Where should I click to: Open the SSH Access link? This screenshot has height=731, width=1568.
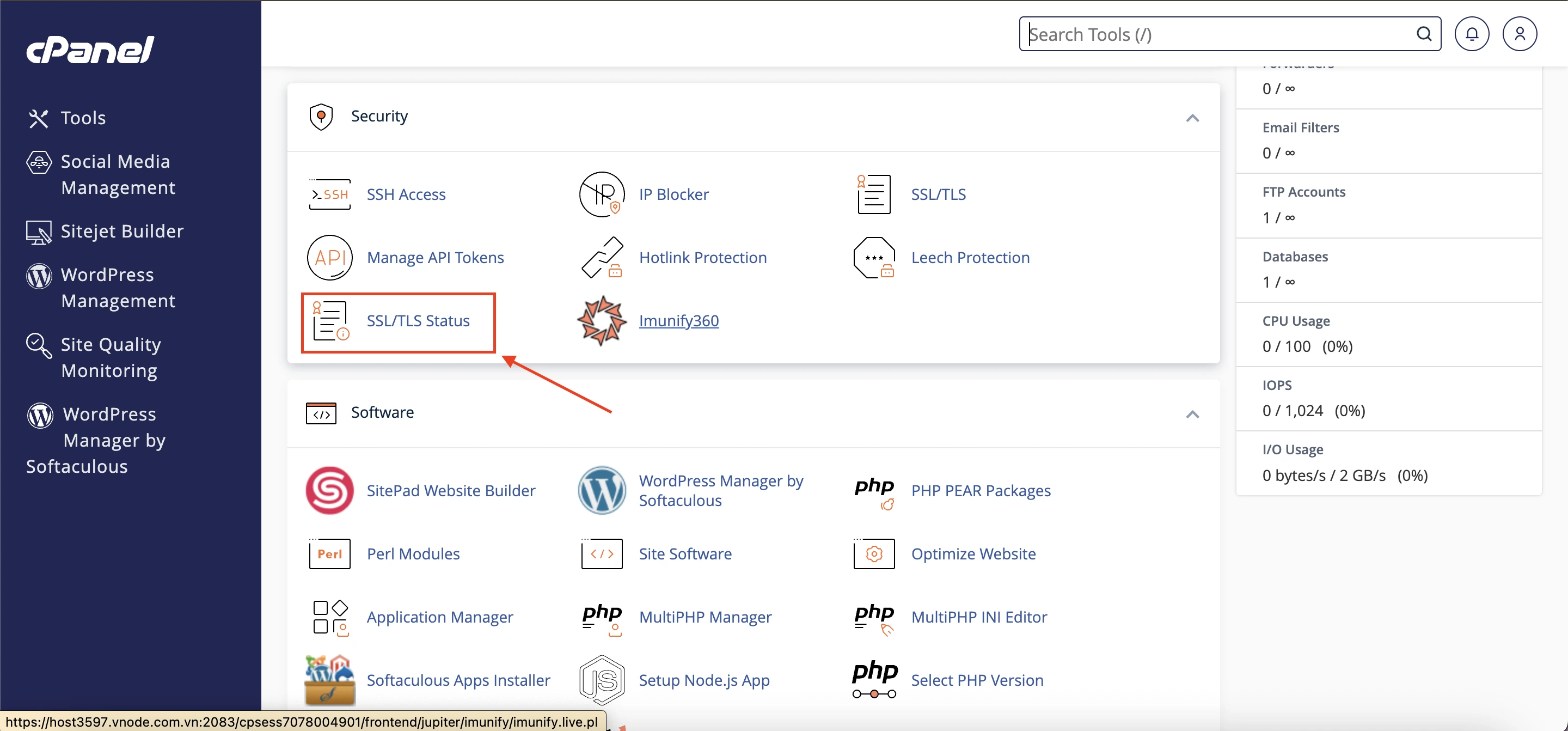click(406, 194)
